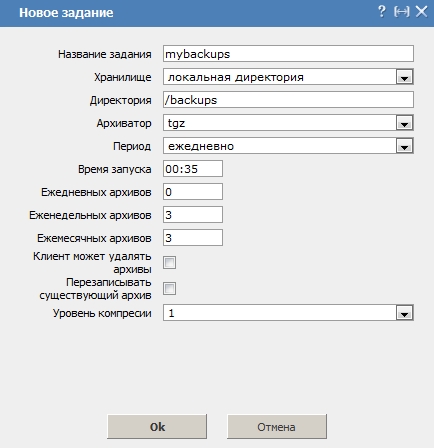Click the Уровень компресии label
Image resolution: width=434 pixels, height=448 pixels.
click(102, 313)
